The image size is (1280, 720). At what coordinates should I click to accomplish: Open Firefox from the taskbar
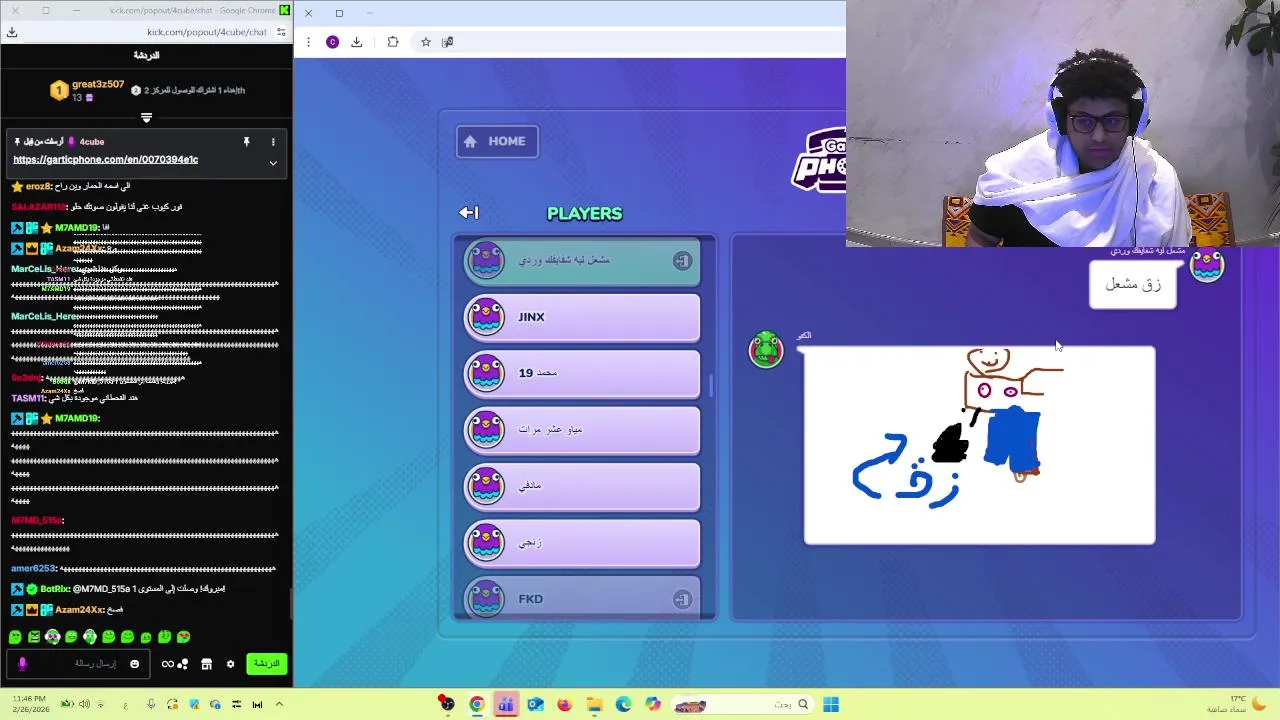pos(564,705)
